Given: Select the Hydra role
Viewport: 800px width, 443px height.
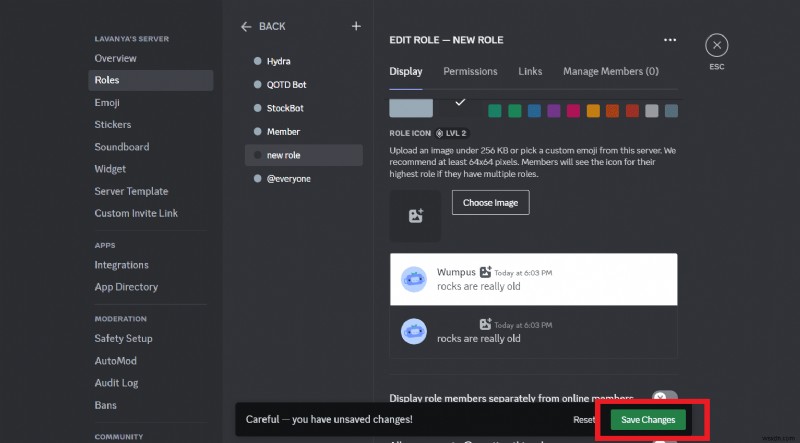Looking at the screenshot, I should point(304,61).
